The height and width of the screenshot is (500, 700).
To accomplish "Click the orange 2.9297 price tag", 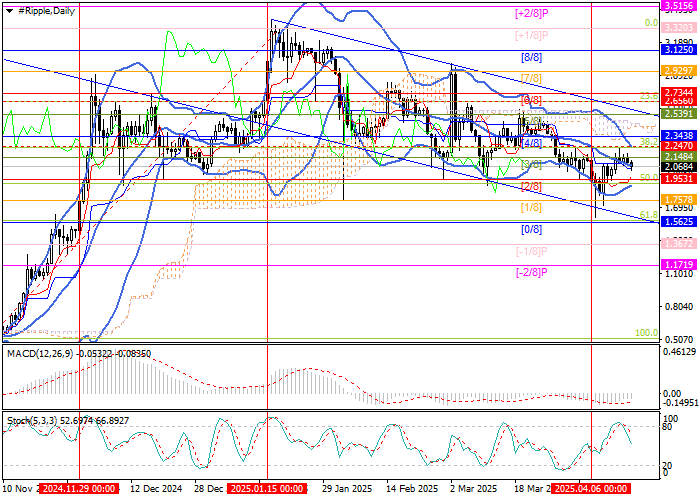I will click(679, 71).
